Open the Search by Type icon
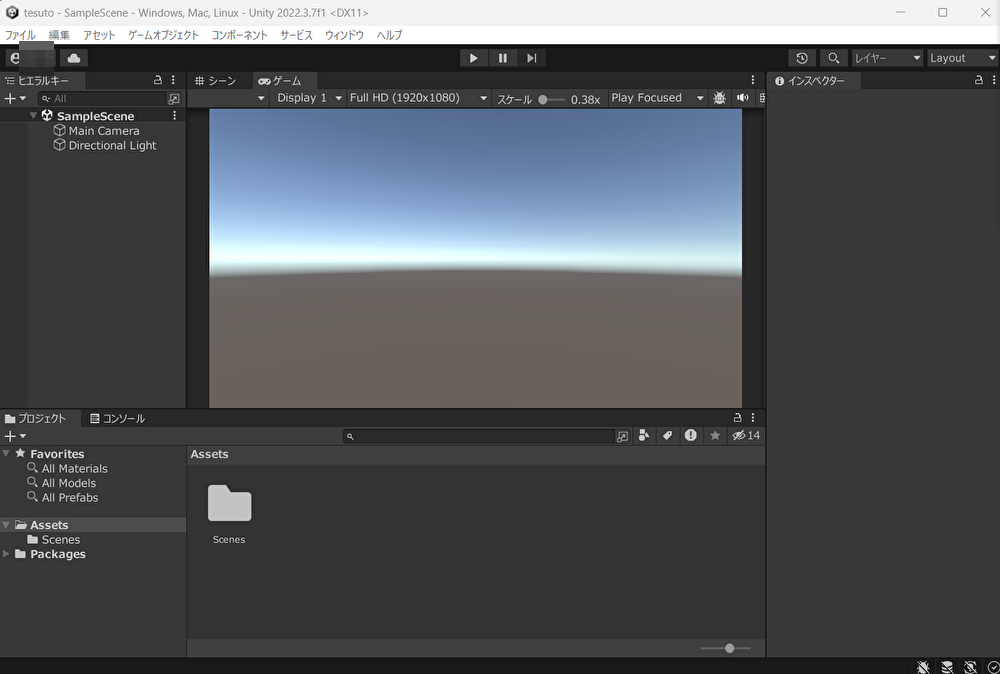 pyautogui.click(x=644, y=436)
